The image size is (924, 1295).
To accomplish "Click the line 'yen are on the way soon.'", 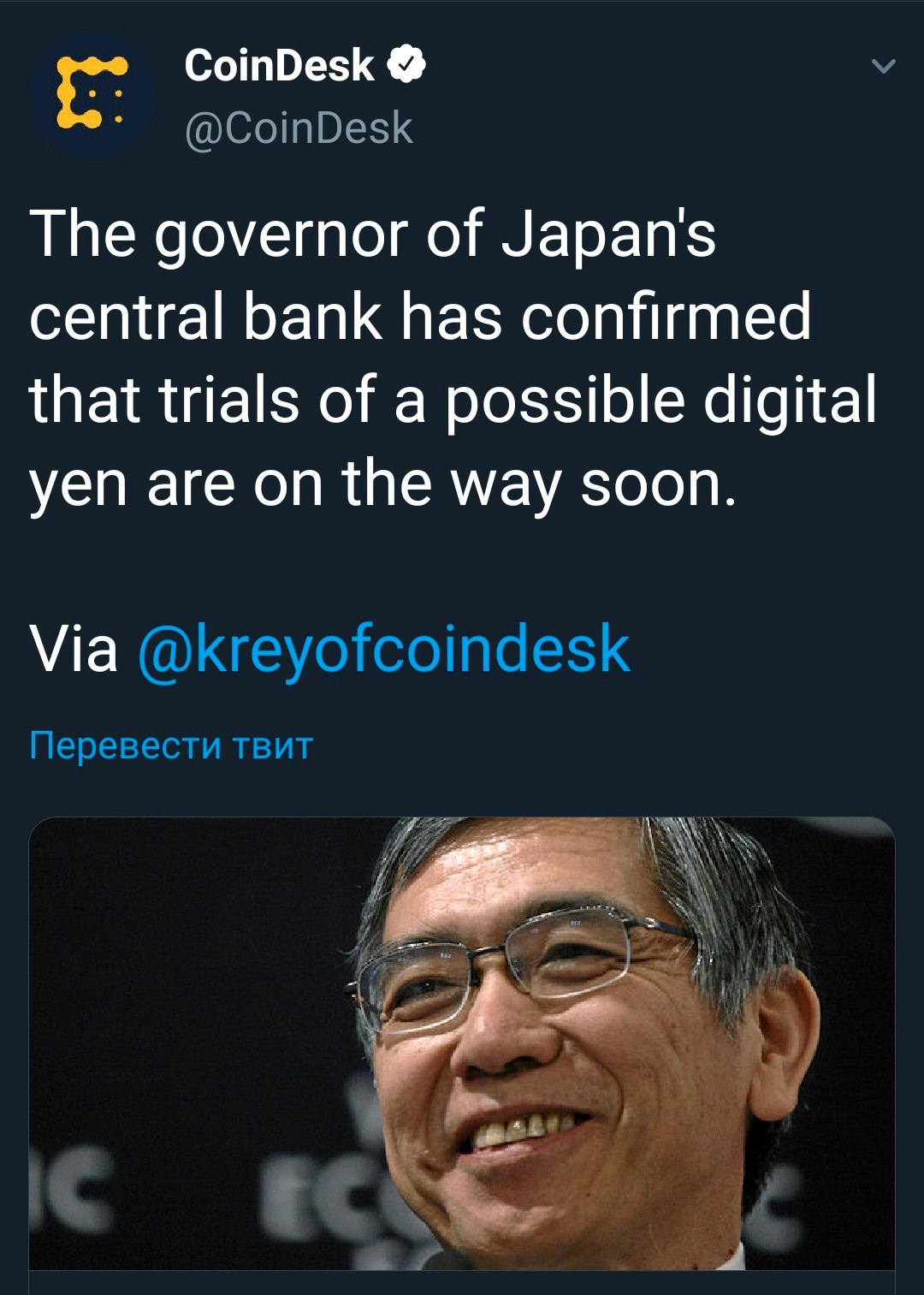I will (383, 484).
